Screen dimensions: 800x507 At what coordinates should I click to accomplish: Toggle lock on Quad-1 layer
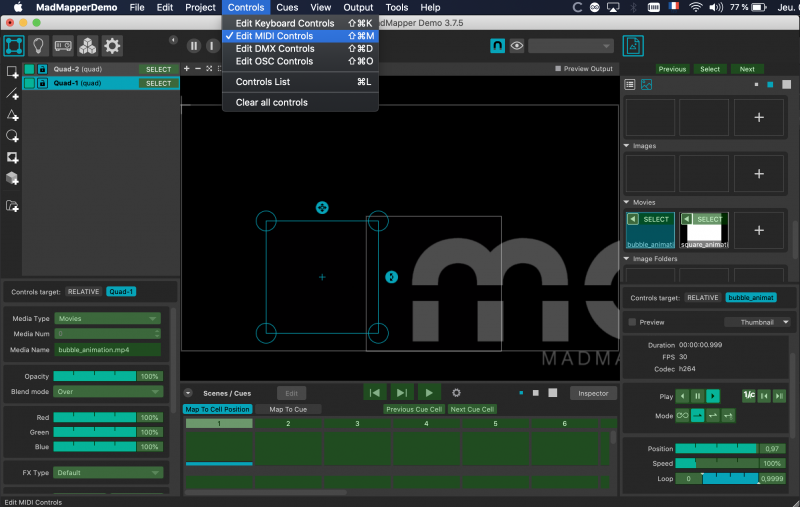click(43, 83)
